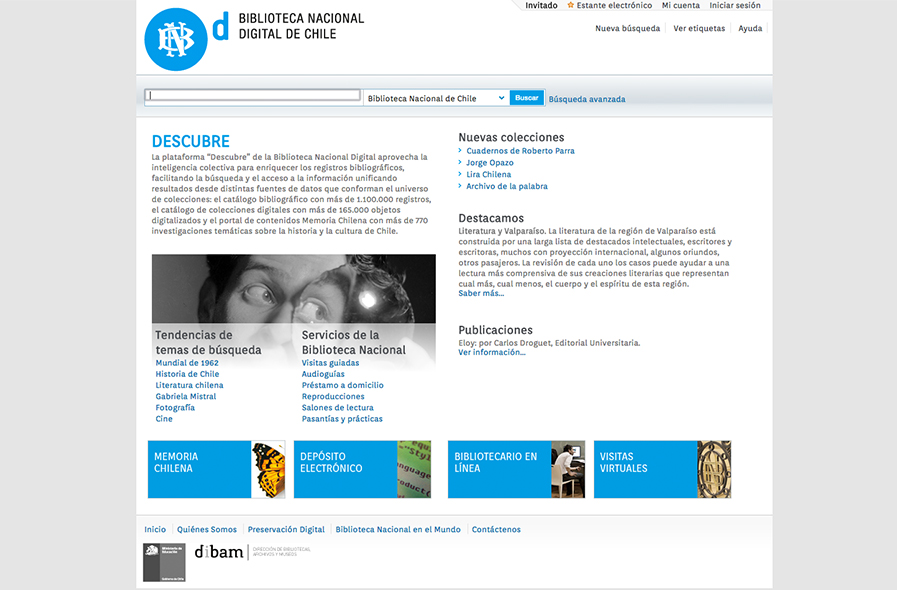Open Preservación Digital footer link
The height and width of the screenshot is (590, 897).
click(286, 529)
